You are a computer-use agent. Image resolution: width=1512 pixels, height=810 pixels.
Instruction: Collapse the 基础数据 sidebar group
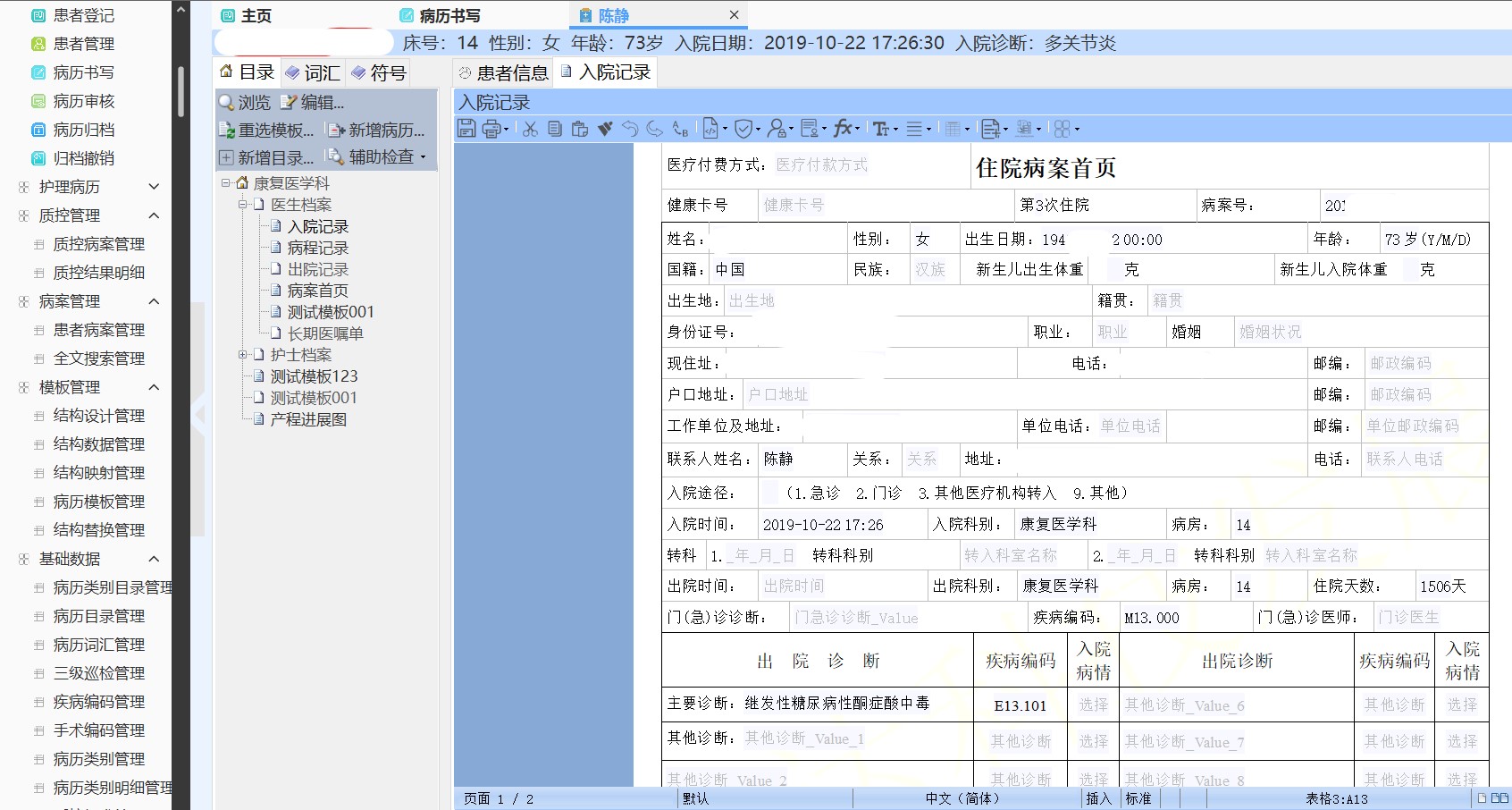(154, 559)
